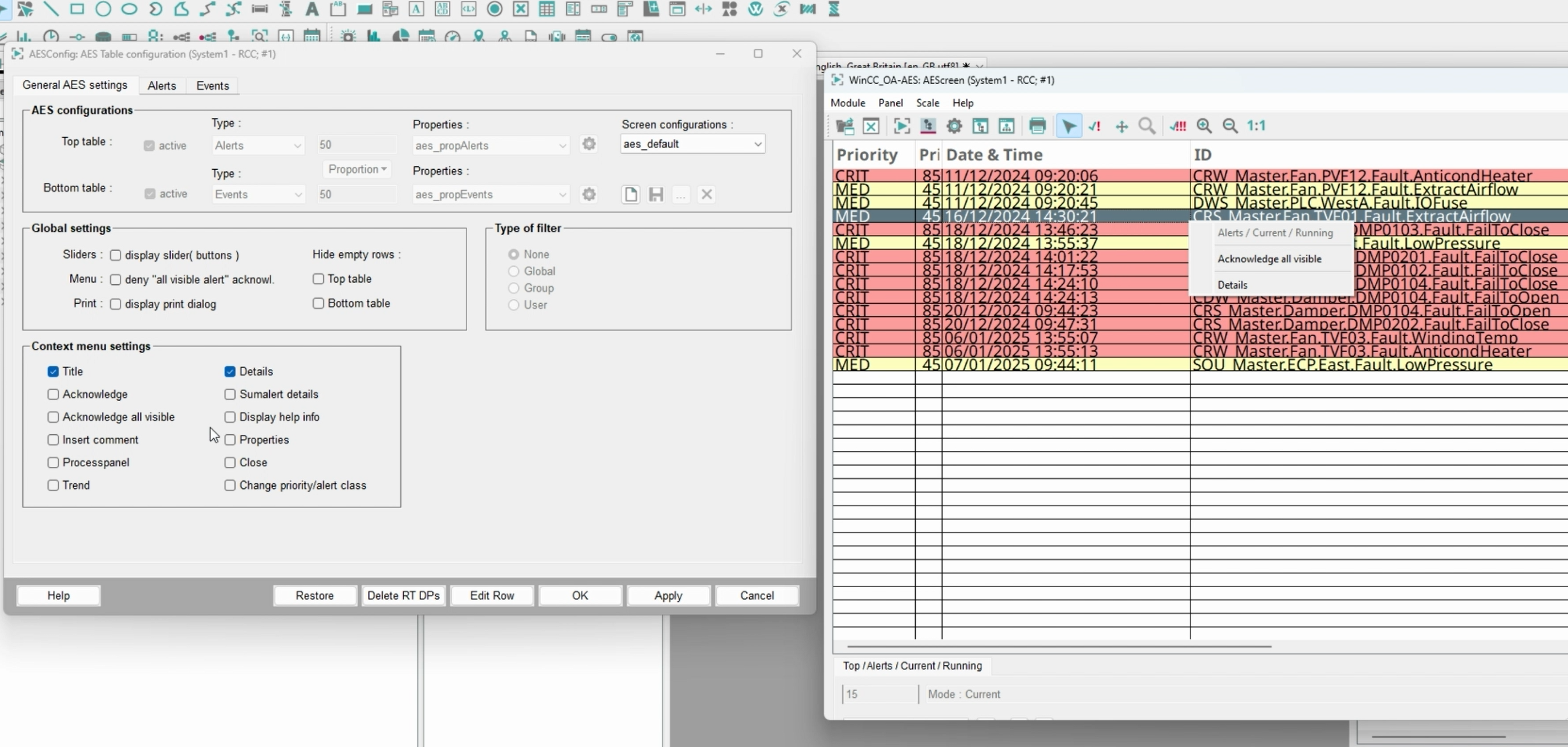Click the save configuration floppy disk icon
This screenshot has width=1568, height=747.
(656, 195)
